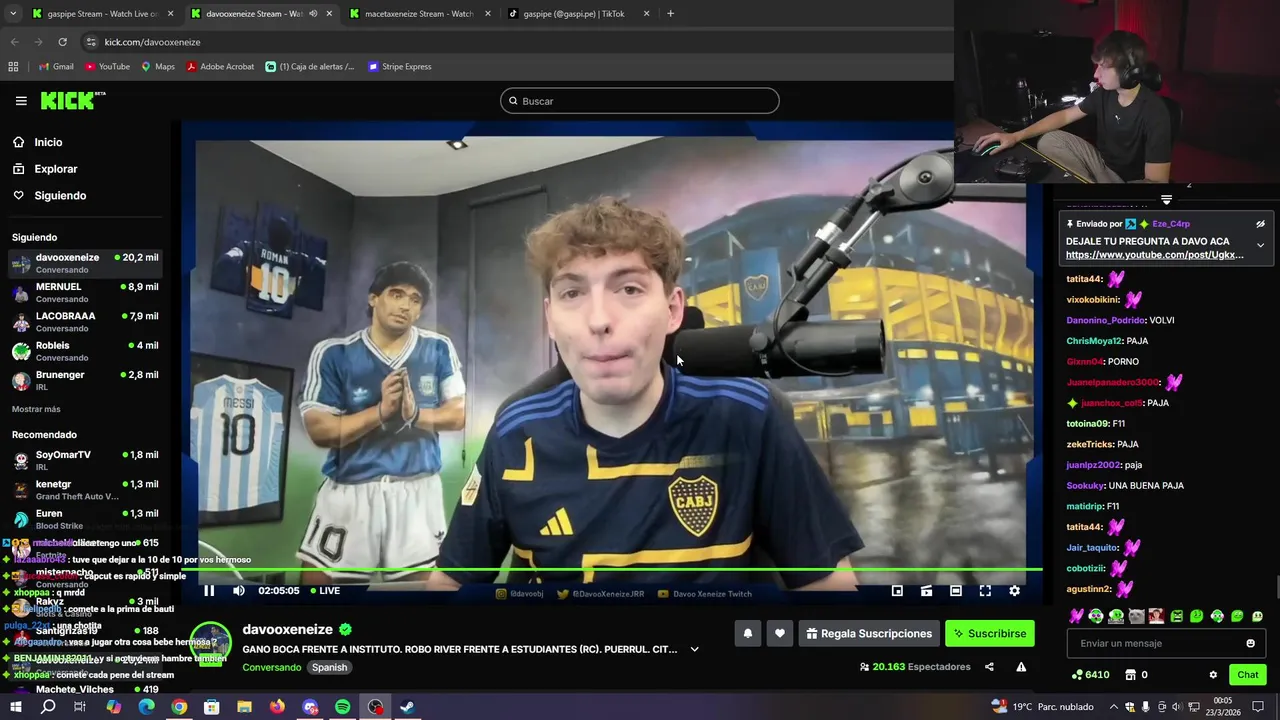Open the Chrome apps grid icon
Screen dimensions: 1280x720
pyautogui.click(x=13, y=67)
